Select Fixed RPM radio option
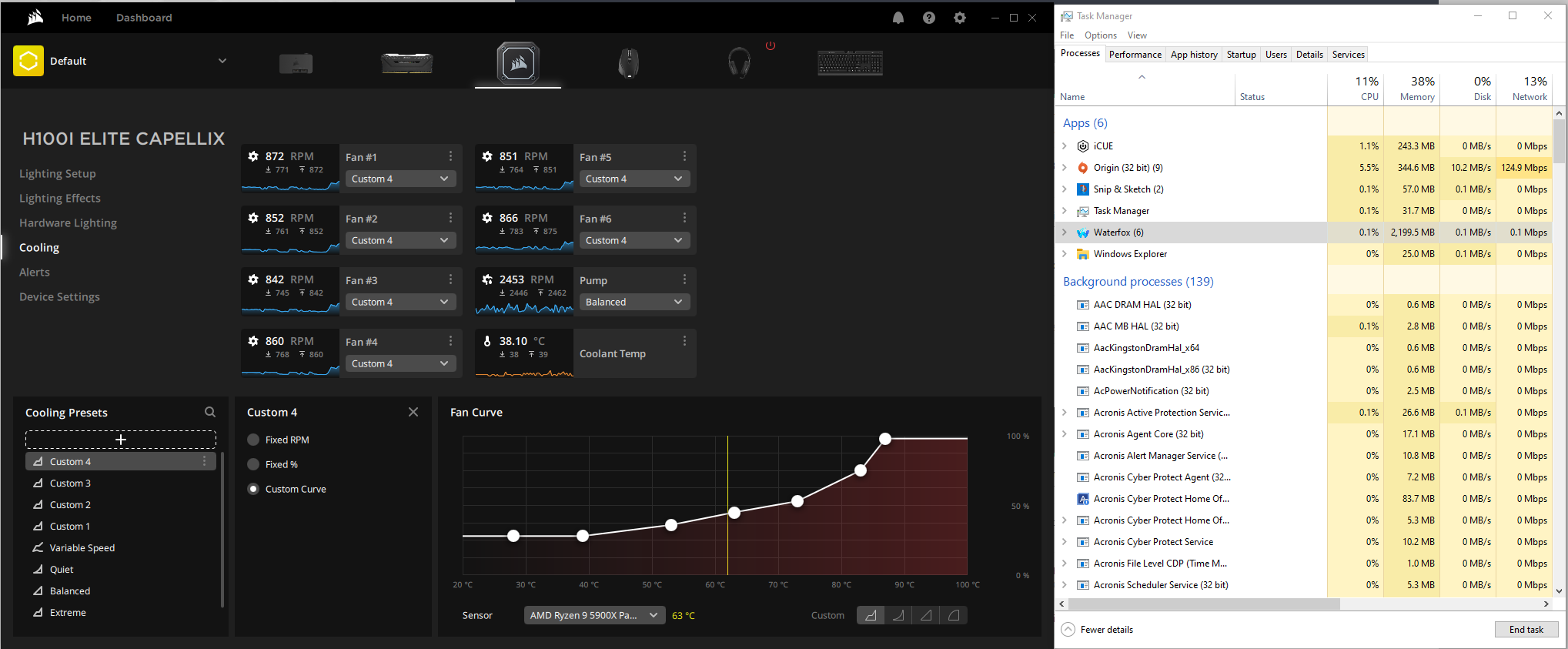The image size is (1568, 649). pos(253,440)
